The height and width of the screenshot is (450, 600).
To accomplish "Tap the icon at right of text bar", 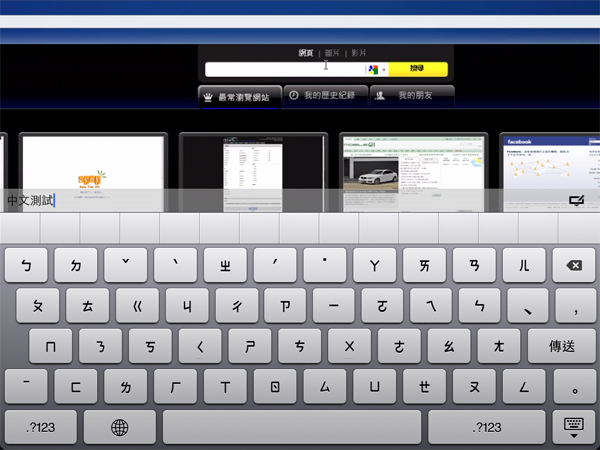I will 576,200.
